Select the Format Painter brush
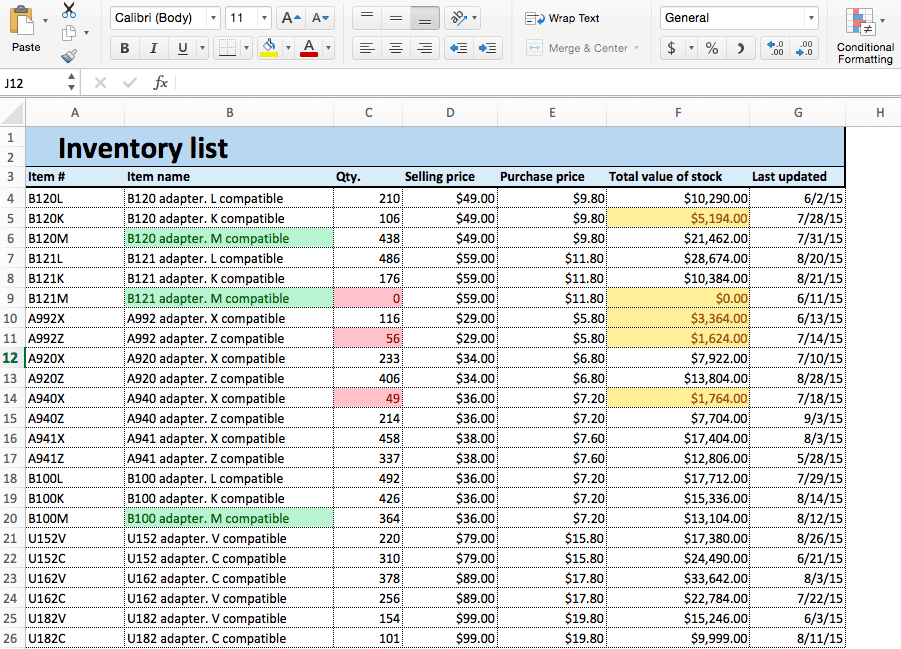This screenshot has height=649, width=901. [69, 56]
